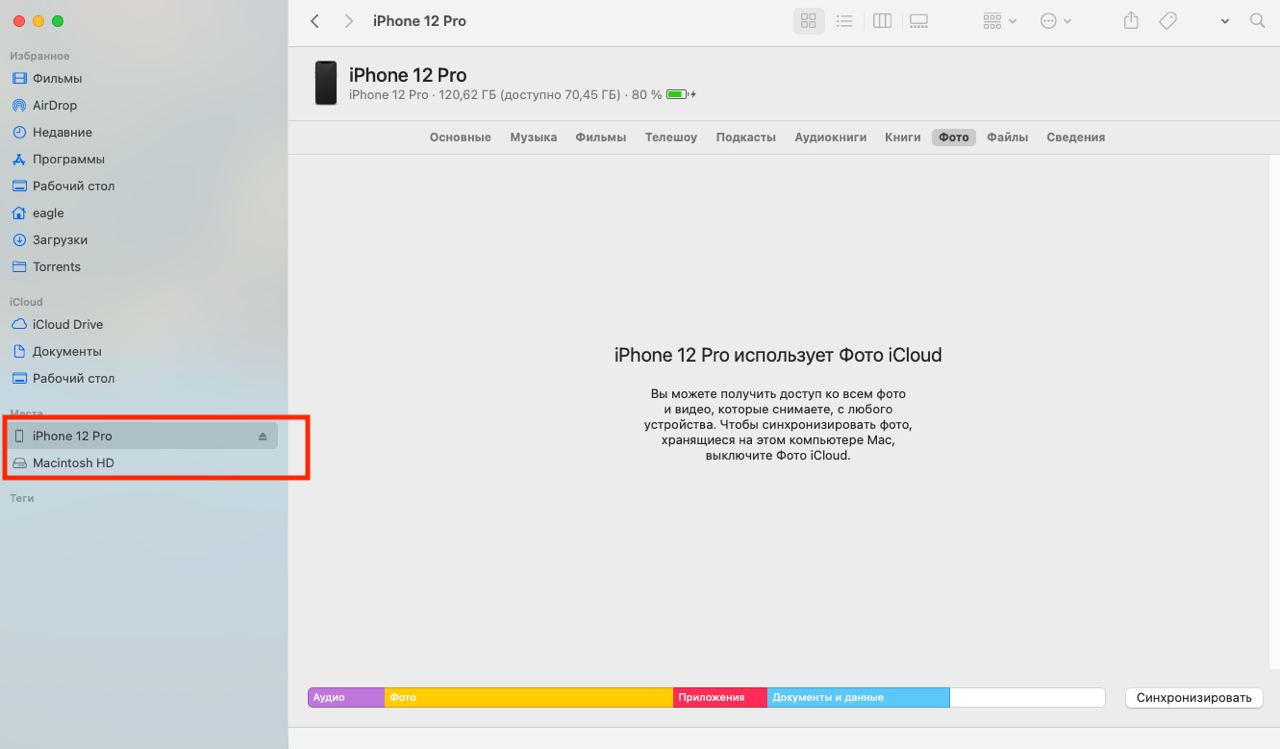
Task: Switch to the Музыка tab
Action: (533, 137)
